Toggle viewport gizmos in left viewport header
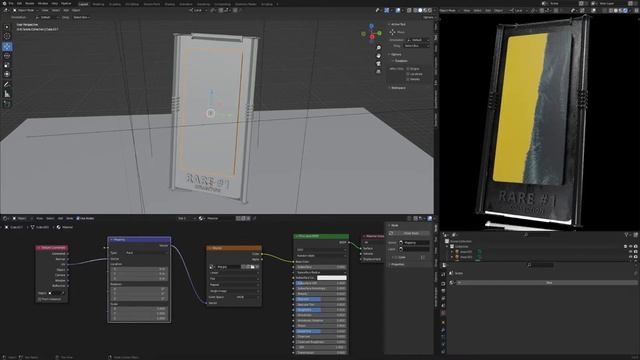Screen dimensions: 640x360 [387, 10]
